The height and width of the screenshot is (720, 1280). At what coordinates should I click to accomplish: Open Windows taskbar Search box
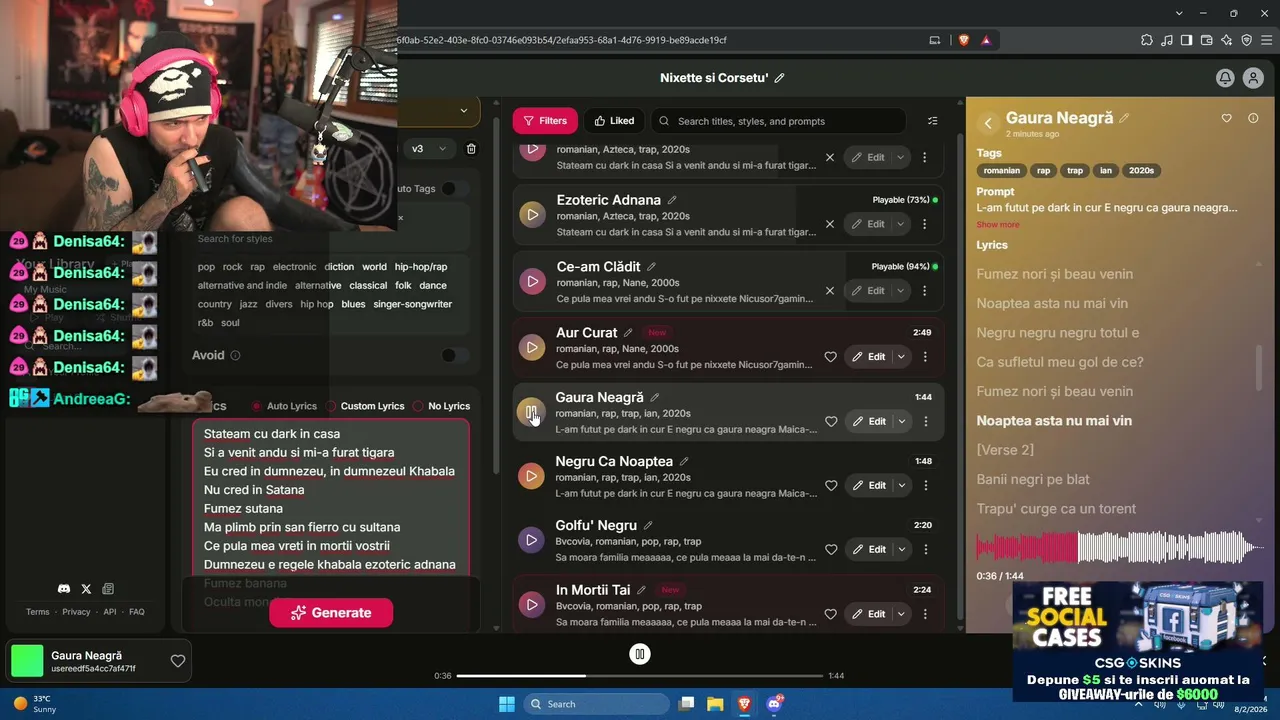(x=596, y=704)
